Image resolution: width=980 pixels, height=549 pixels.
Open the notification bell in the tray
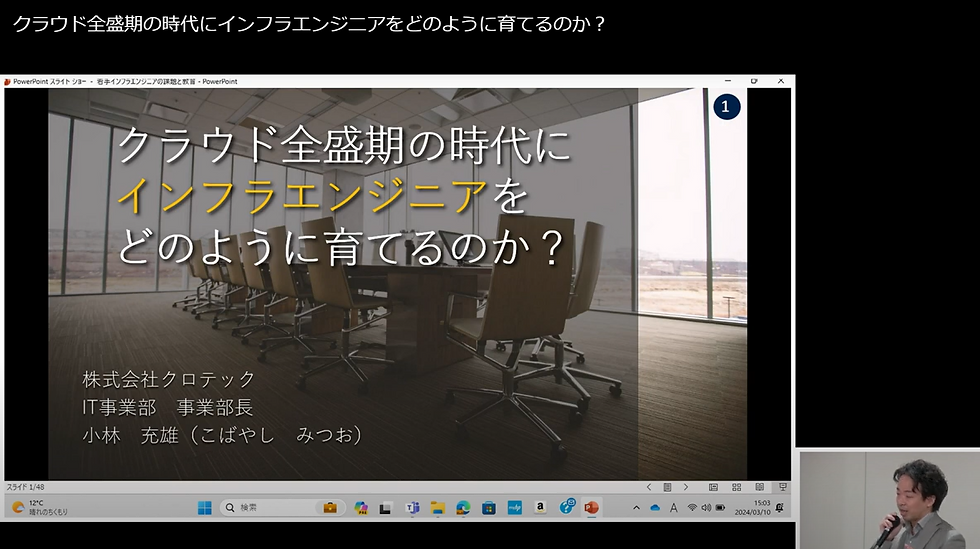click(x=779, y=508)
